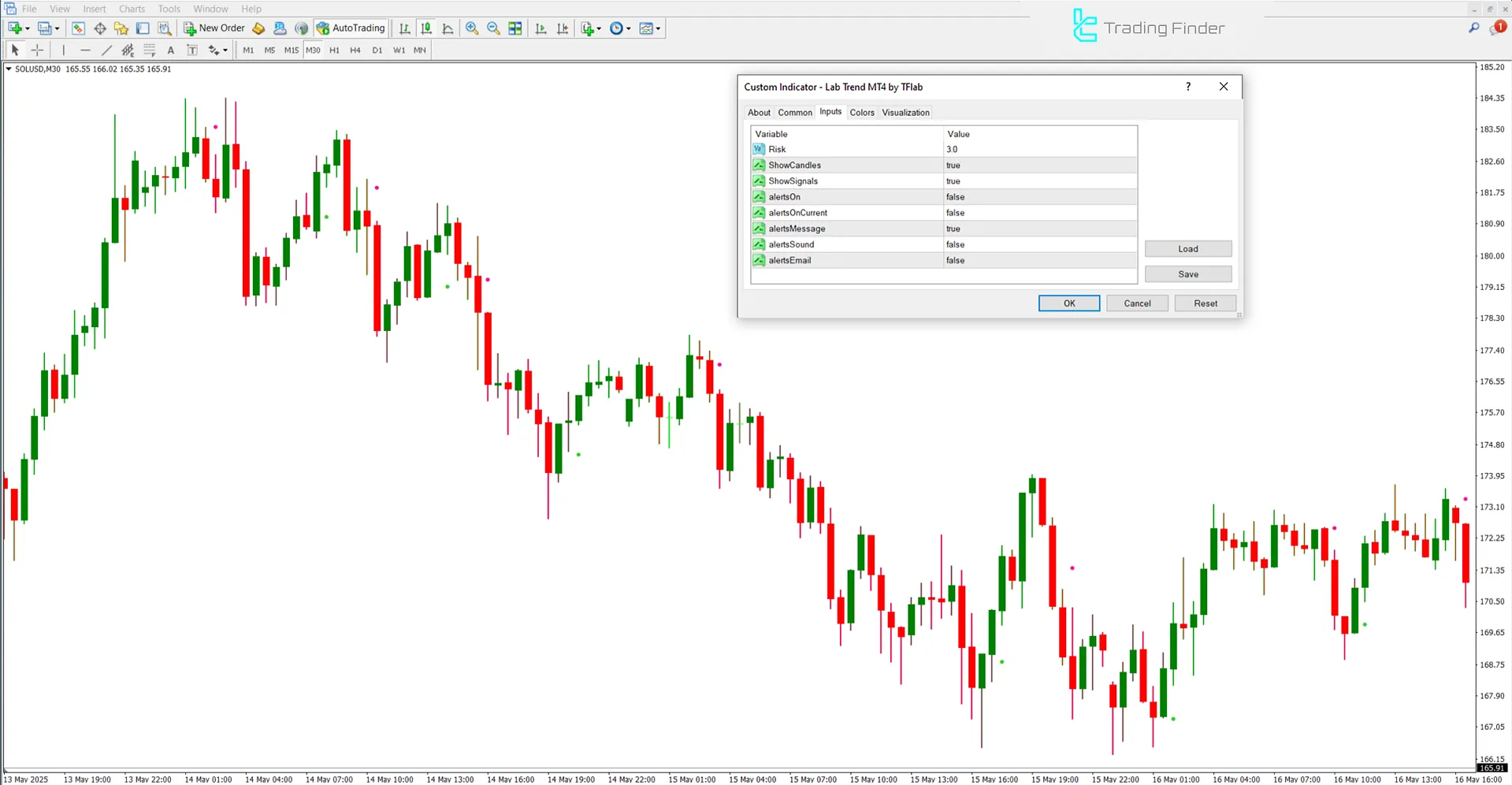Image resolution: width=1512 pixels, height=785 pixels.
Task: Open a New Order
Action: [x=214, y=28]
